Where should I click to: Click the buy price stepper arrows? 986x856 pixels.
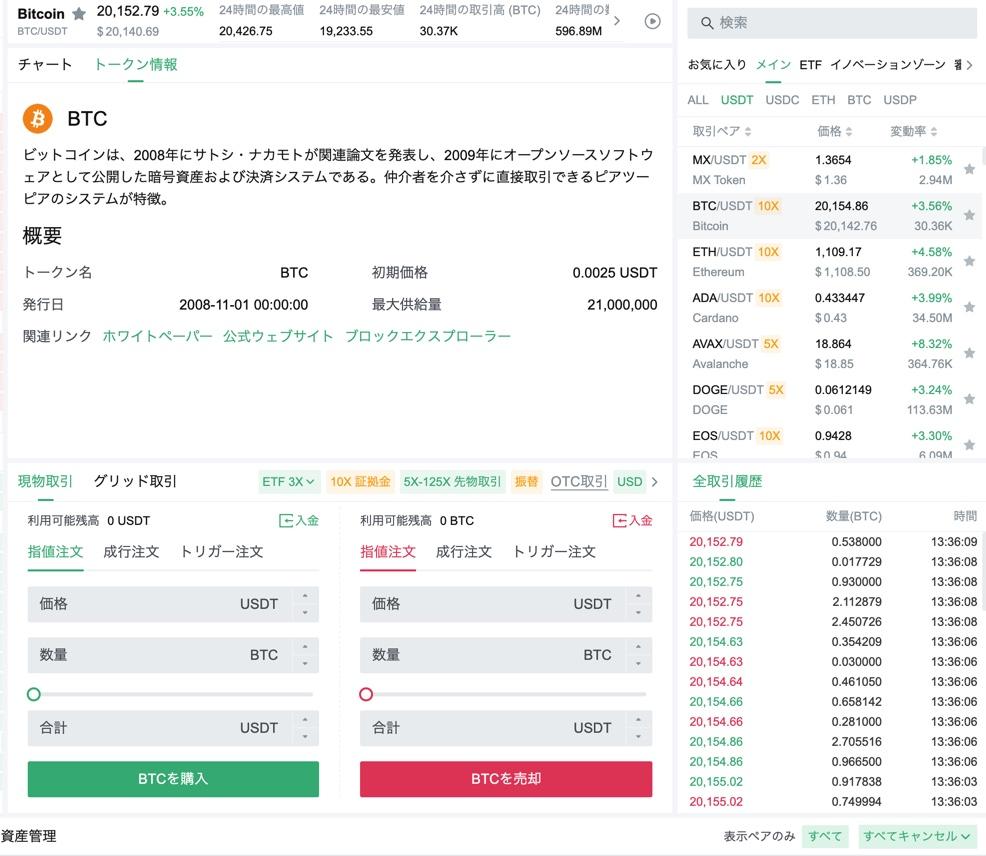coord(305,604)
